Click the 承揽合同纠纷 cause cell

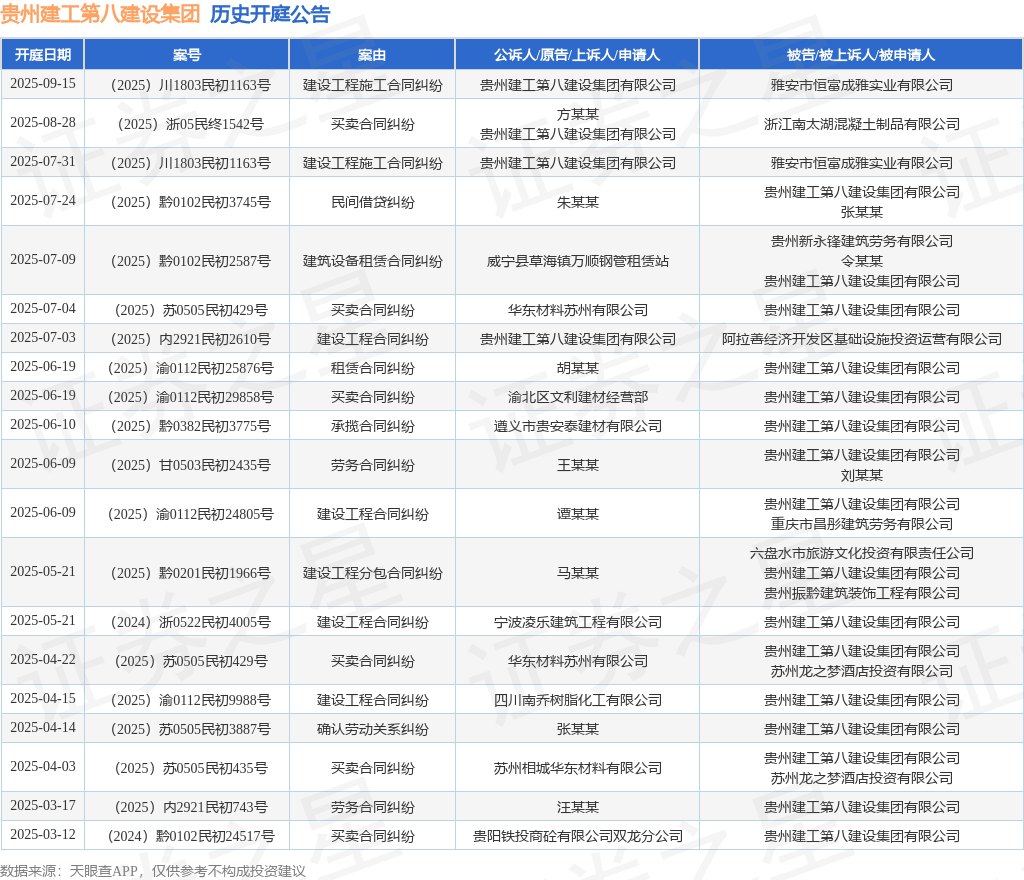pyautogui.click(x=372, y=426)
